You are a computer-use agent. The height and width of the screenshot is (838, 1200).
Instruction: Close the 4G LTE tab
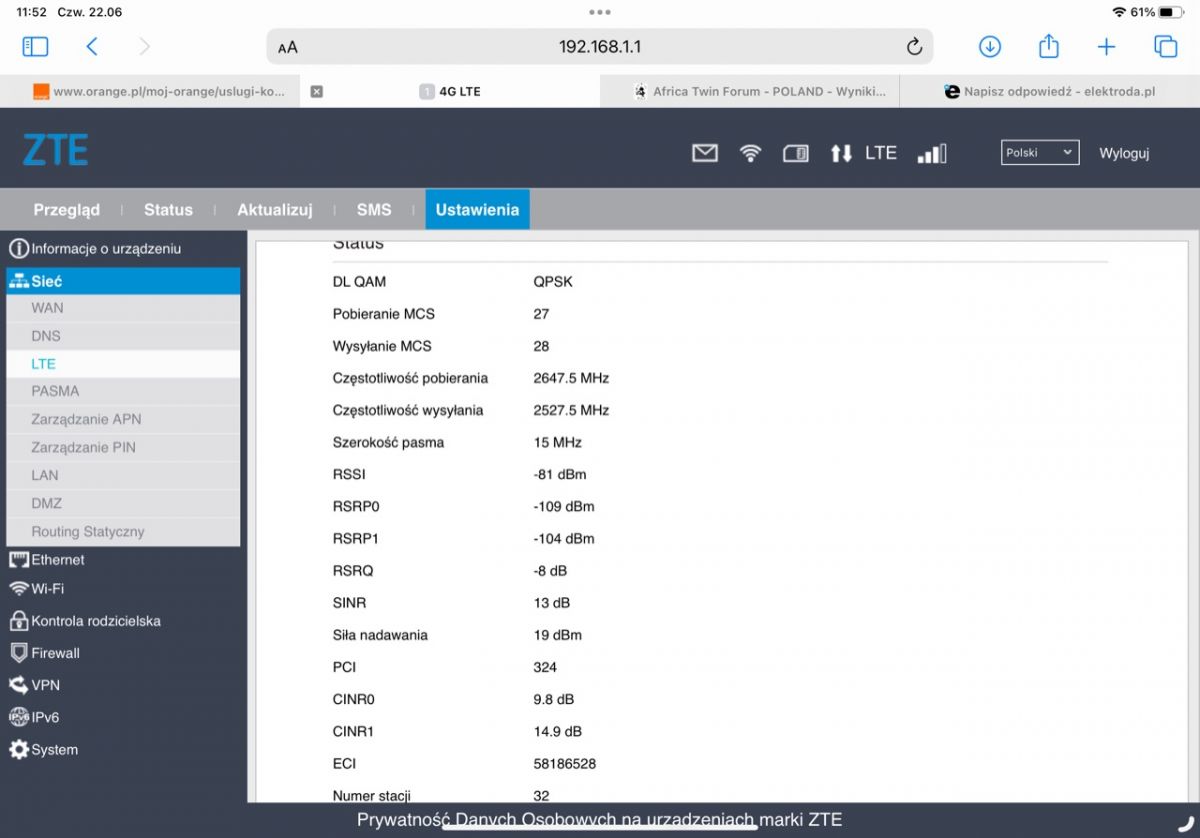[317, 91]
